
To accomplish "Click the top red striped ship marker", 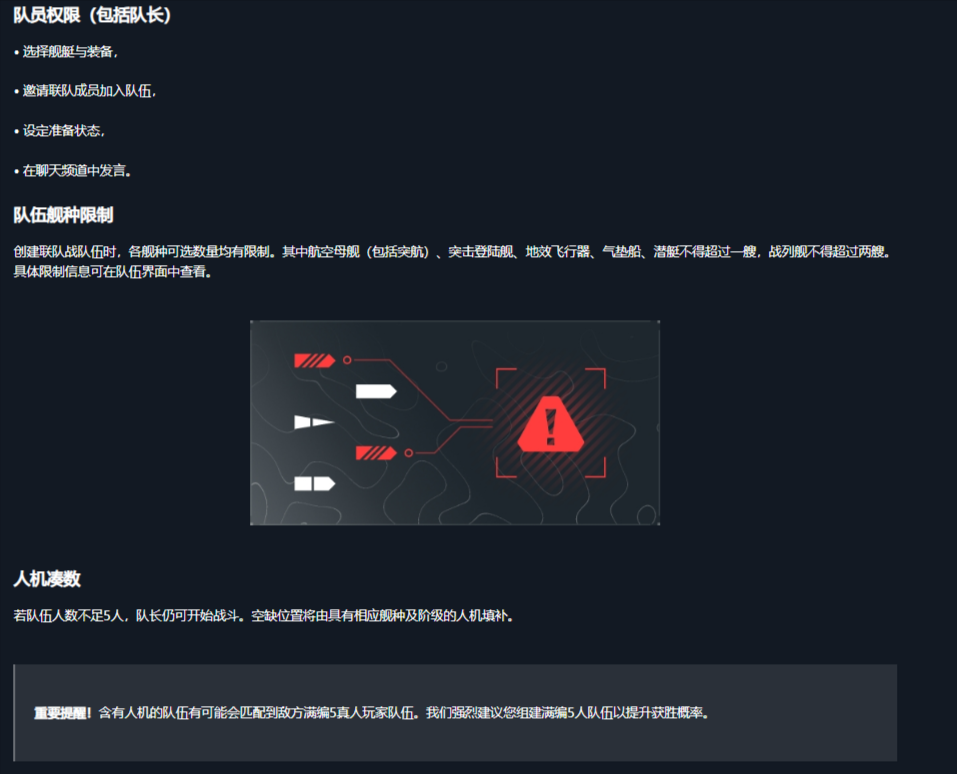I will (x=314, y=361).
